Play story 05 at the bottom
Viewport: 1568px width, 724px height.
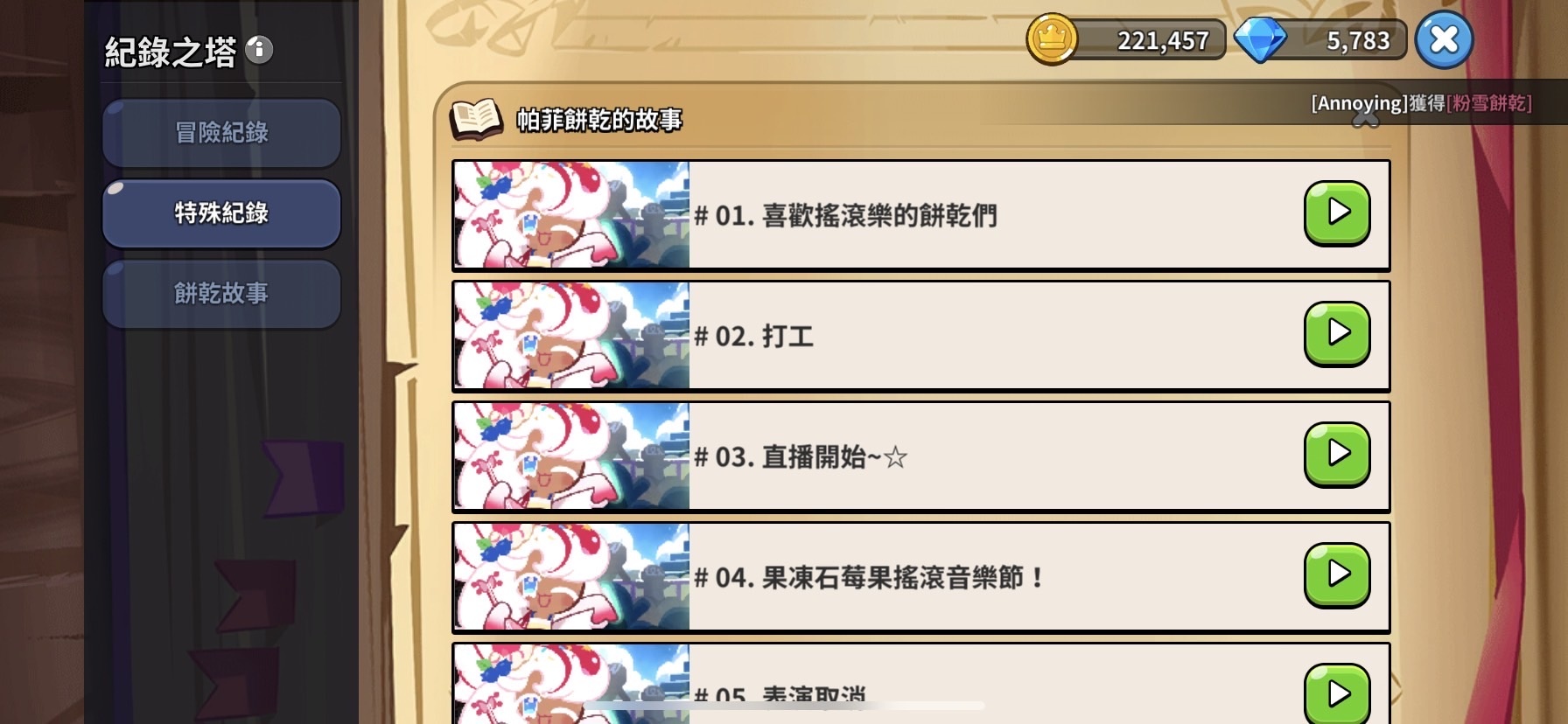point(1337,693)
